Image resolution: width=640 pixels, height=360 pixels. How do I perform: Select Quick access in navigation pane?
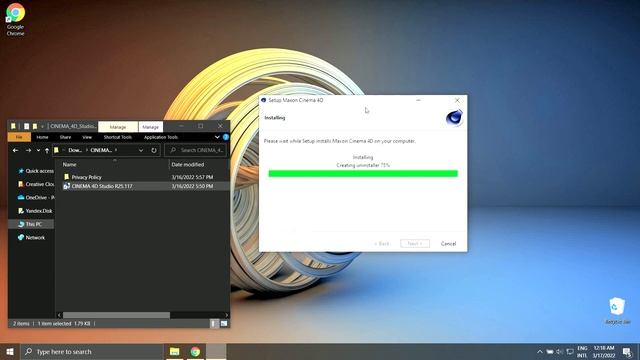[x=36, y=171]
